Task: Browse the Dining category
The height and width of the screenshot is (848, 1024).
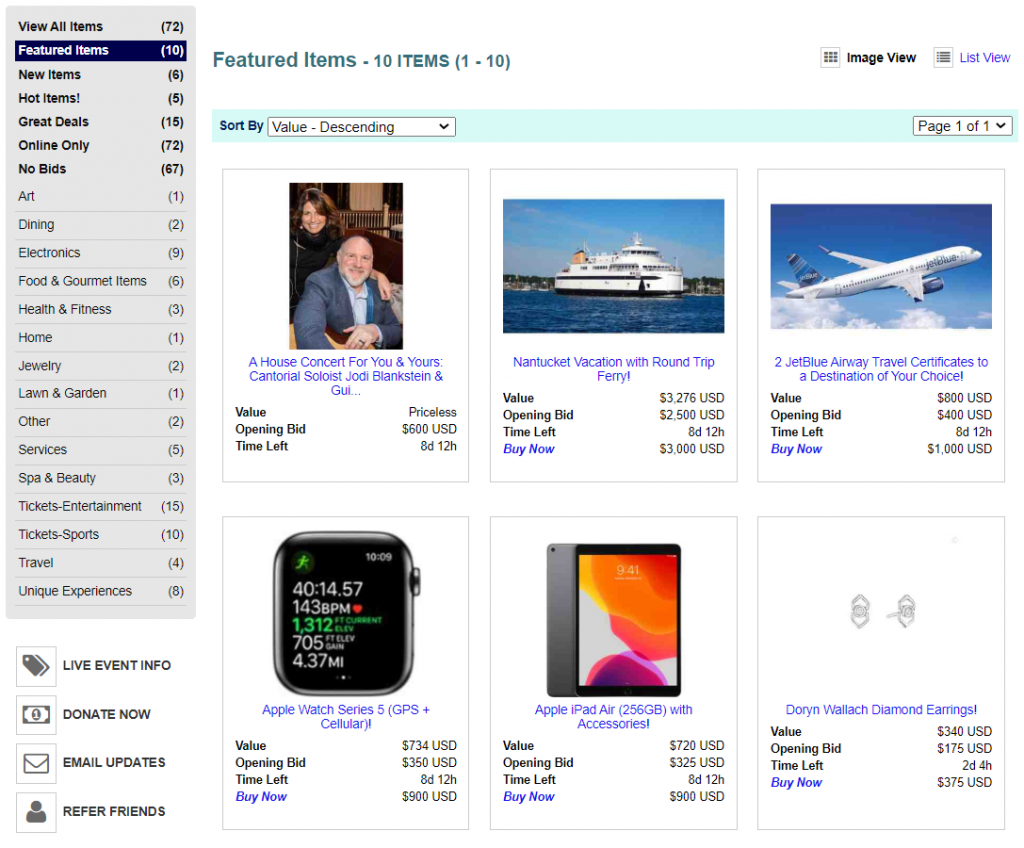Action: tap(101, 225)
